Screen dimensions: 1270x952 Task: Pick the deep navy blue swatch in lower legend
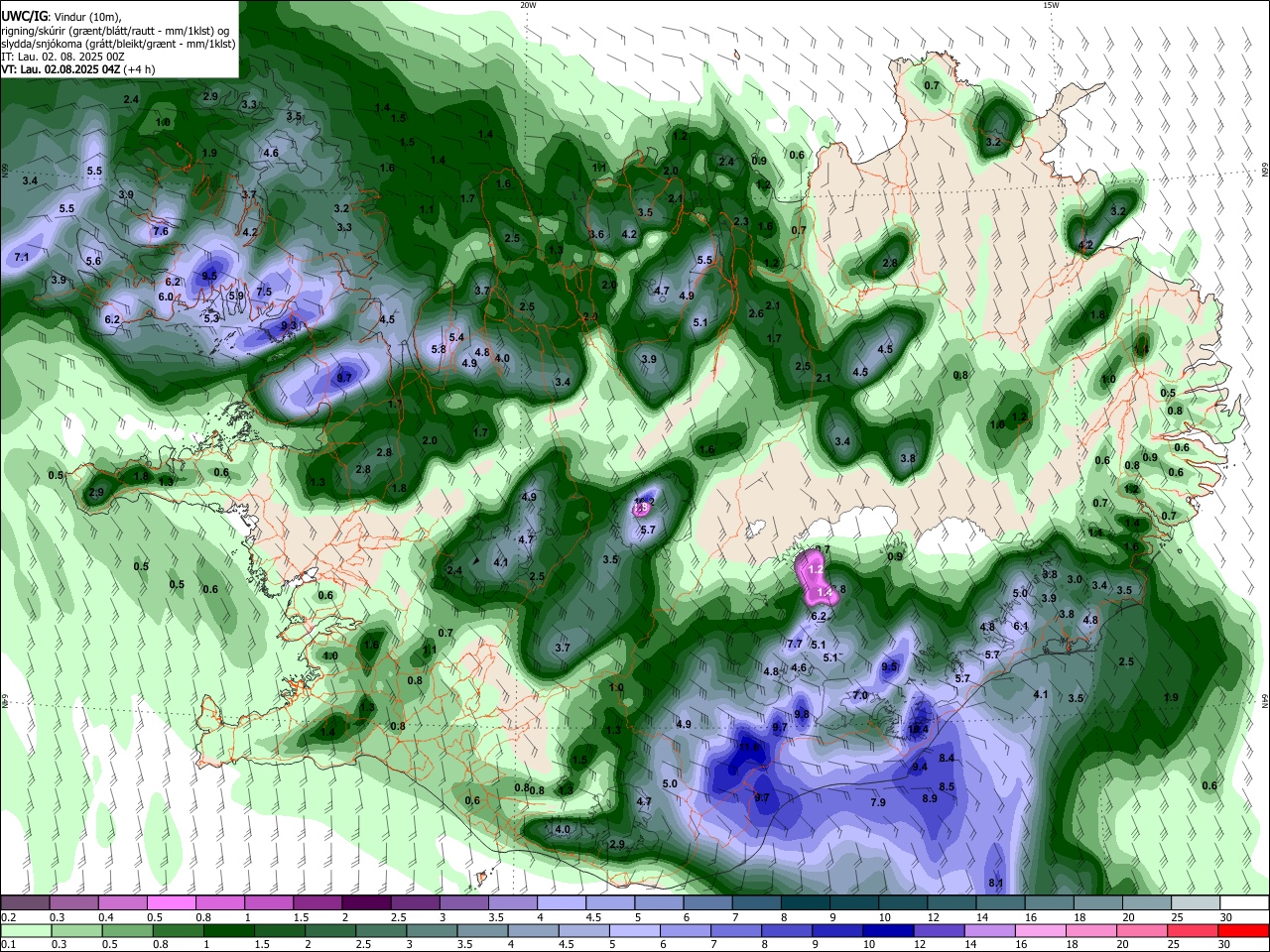pos(888,930)
